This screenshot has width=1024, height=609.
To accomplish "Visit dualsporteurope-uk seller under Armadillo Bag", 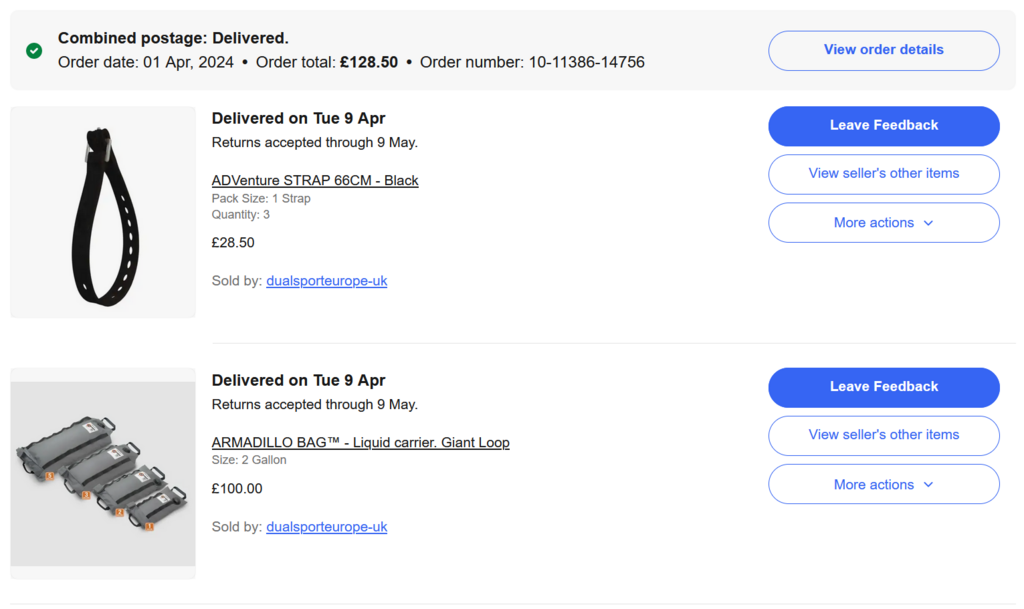I will tap(326, 527).
